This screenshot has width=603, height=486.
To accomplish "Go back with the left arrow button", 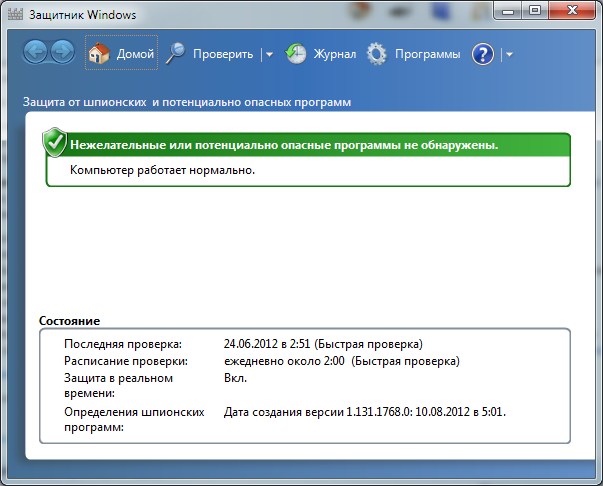I will pos(36,52).
